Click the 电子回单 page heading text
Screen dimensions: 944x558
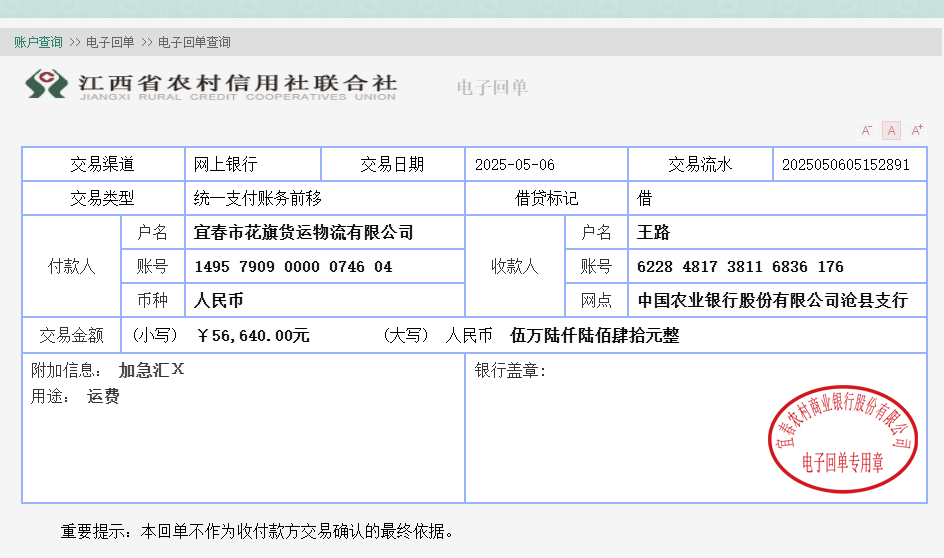coord(492,87)
